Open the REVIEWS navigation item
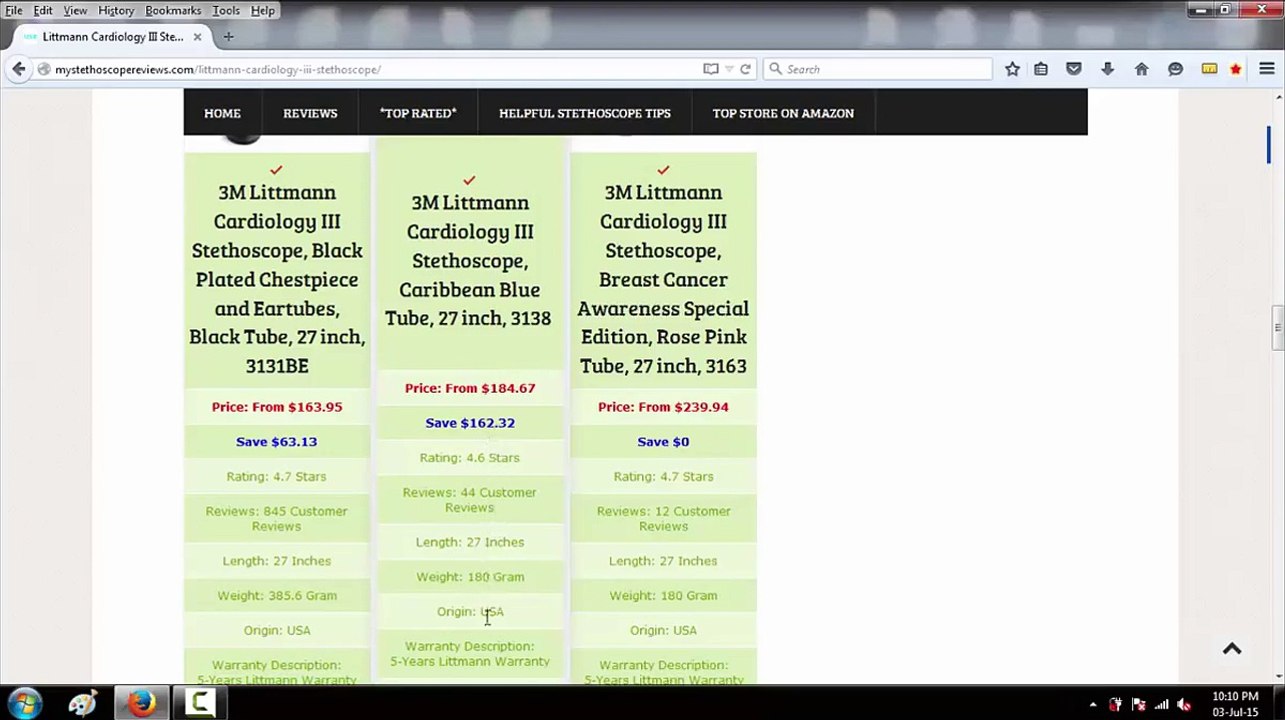The image size is (1285, 720). tap(310, 113)
